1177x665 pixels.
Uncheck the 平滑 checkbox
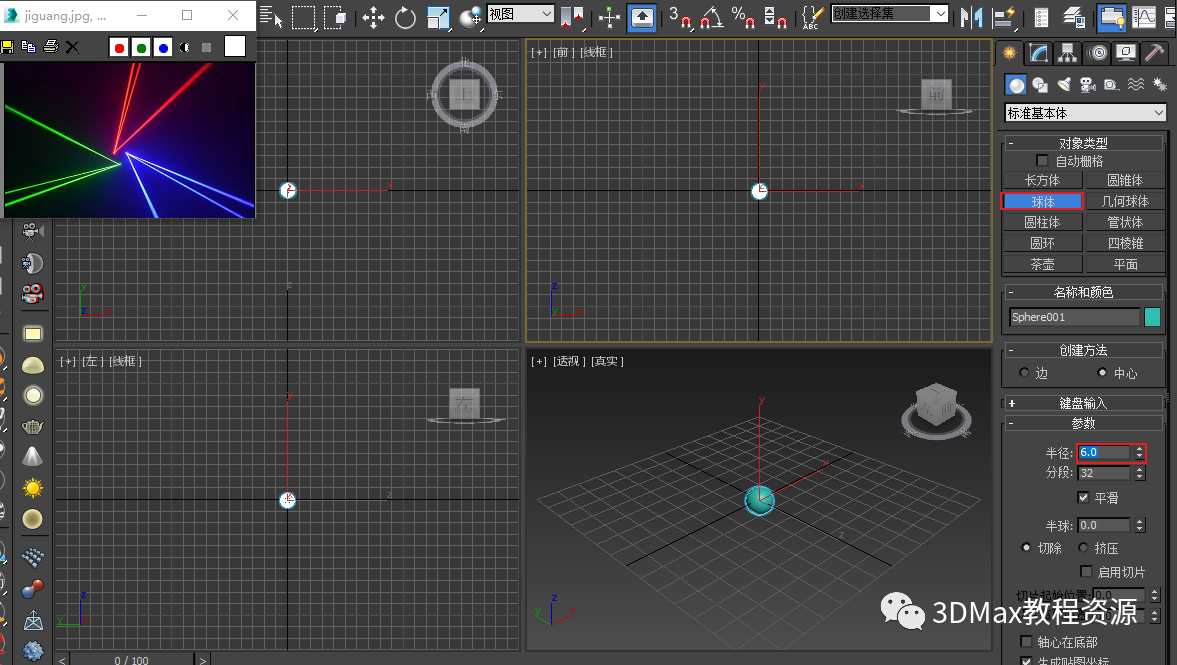(x=1084, y=498)
